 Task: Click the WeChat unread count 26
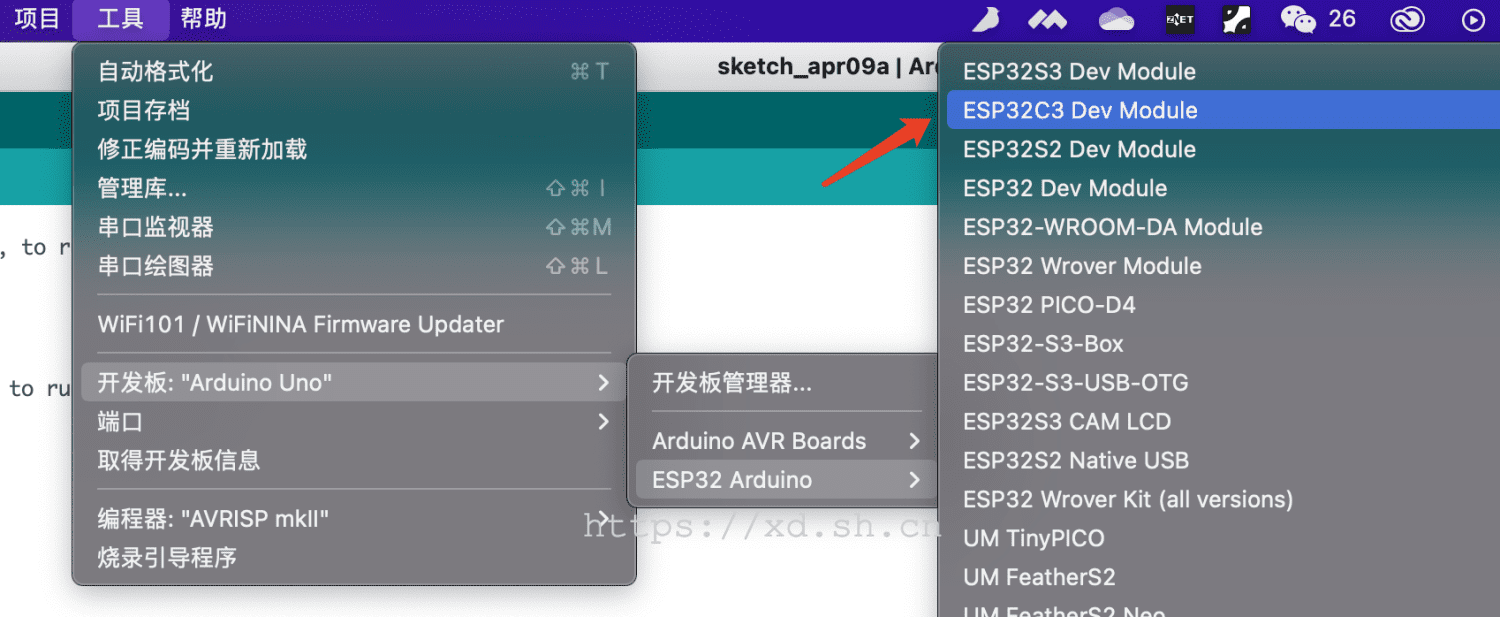[1342, 19]
